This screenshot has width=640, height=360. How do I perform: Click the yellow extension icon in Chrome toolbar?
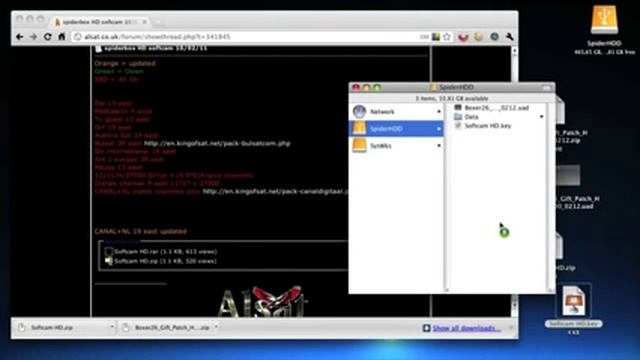click(479, 37)
